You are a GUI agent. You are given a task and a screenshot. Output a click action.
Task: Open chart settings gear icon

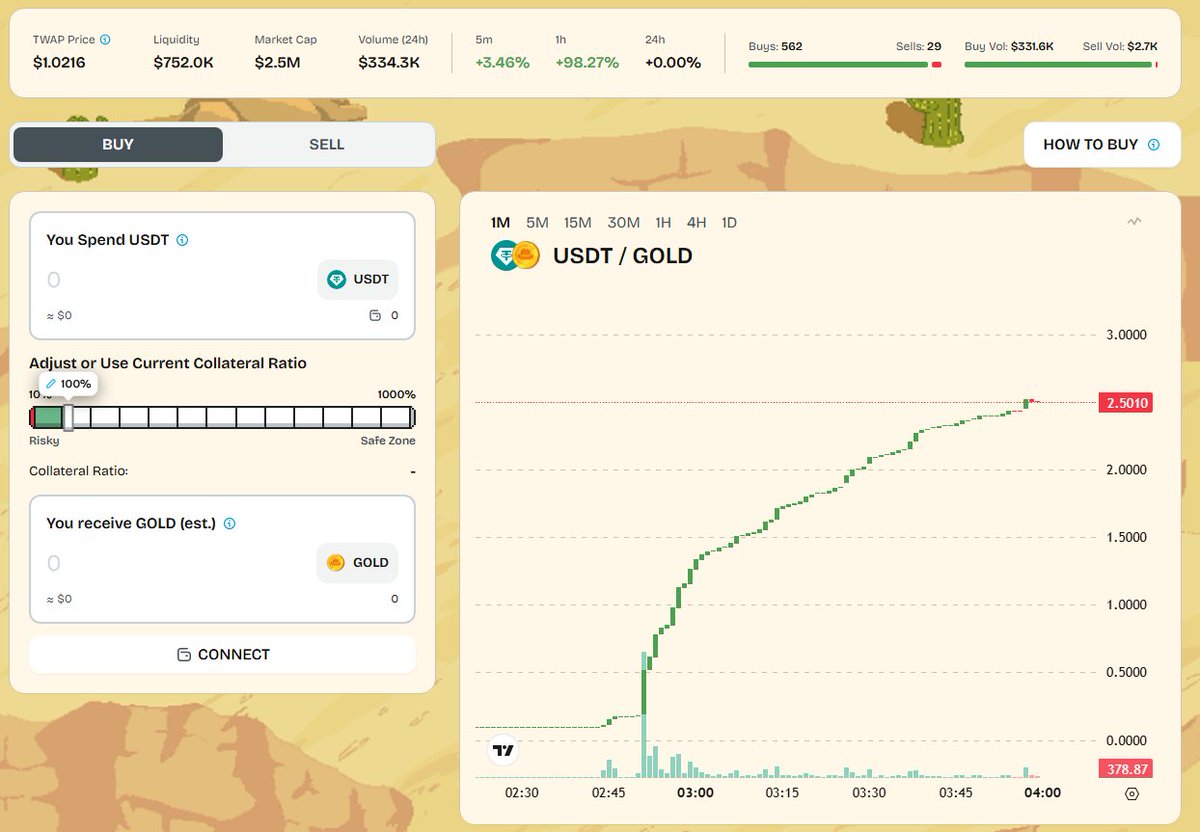click(1131, 793)
